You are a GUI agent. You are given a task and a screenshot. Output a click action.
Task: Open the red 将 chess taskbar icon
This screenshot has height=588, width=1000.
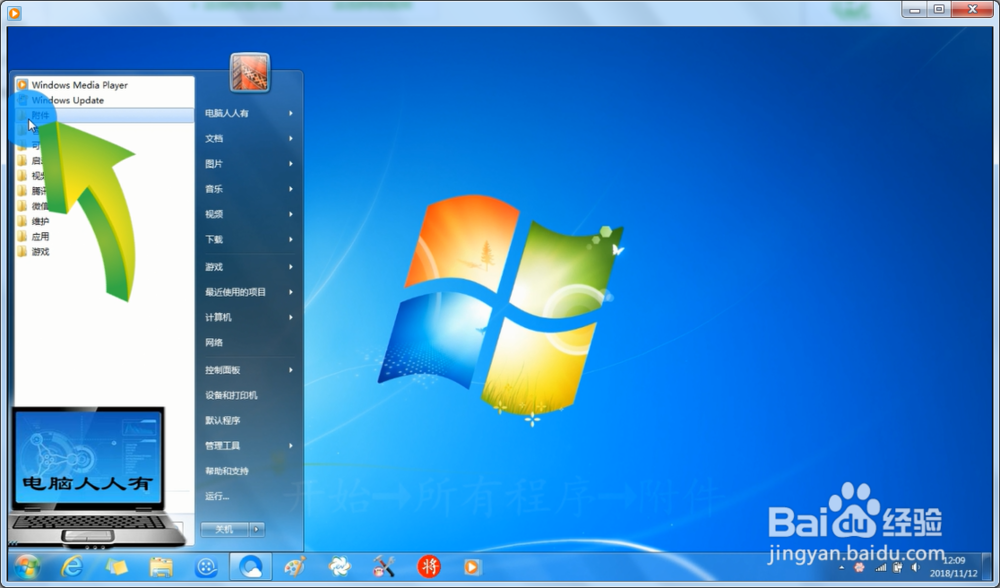pyautogui.click(x=429, y=567)
